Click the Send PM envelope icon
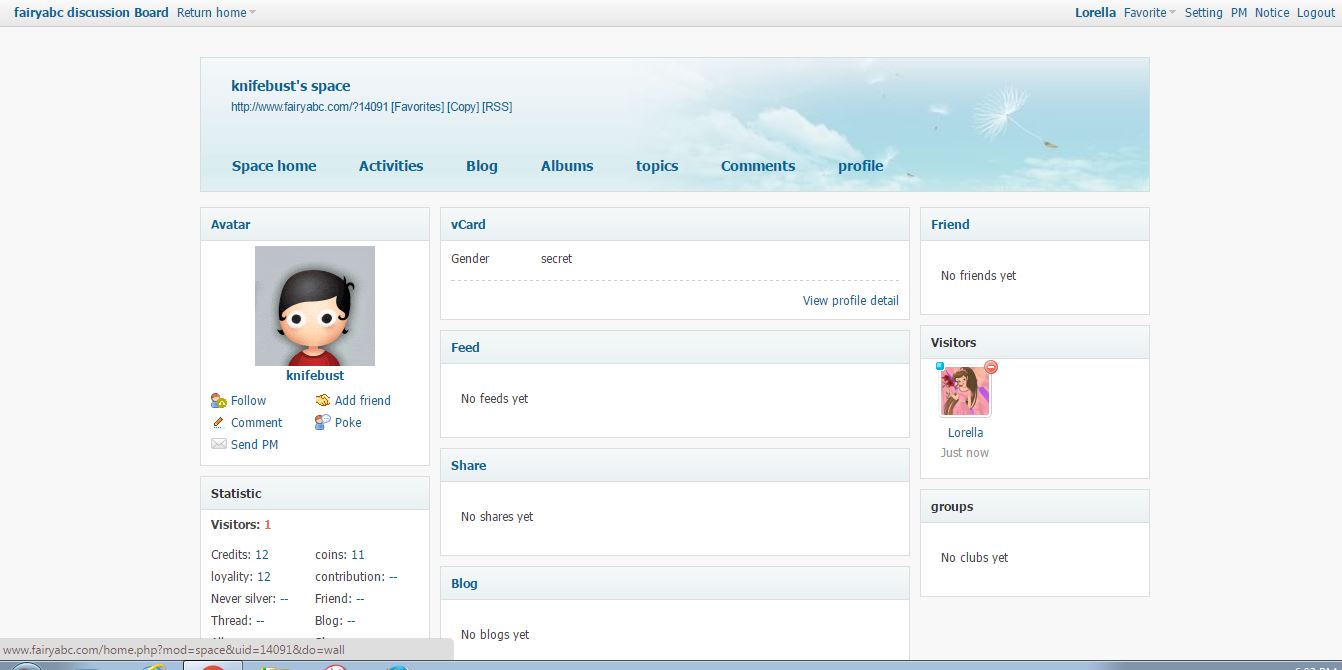The width and height of the screenshot is (1342, 670). (218, 445)
